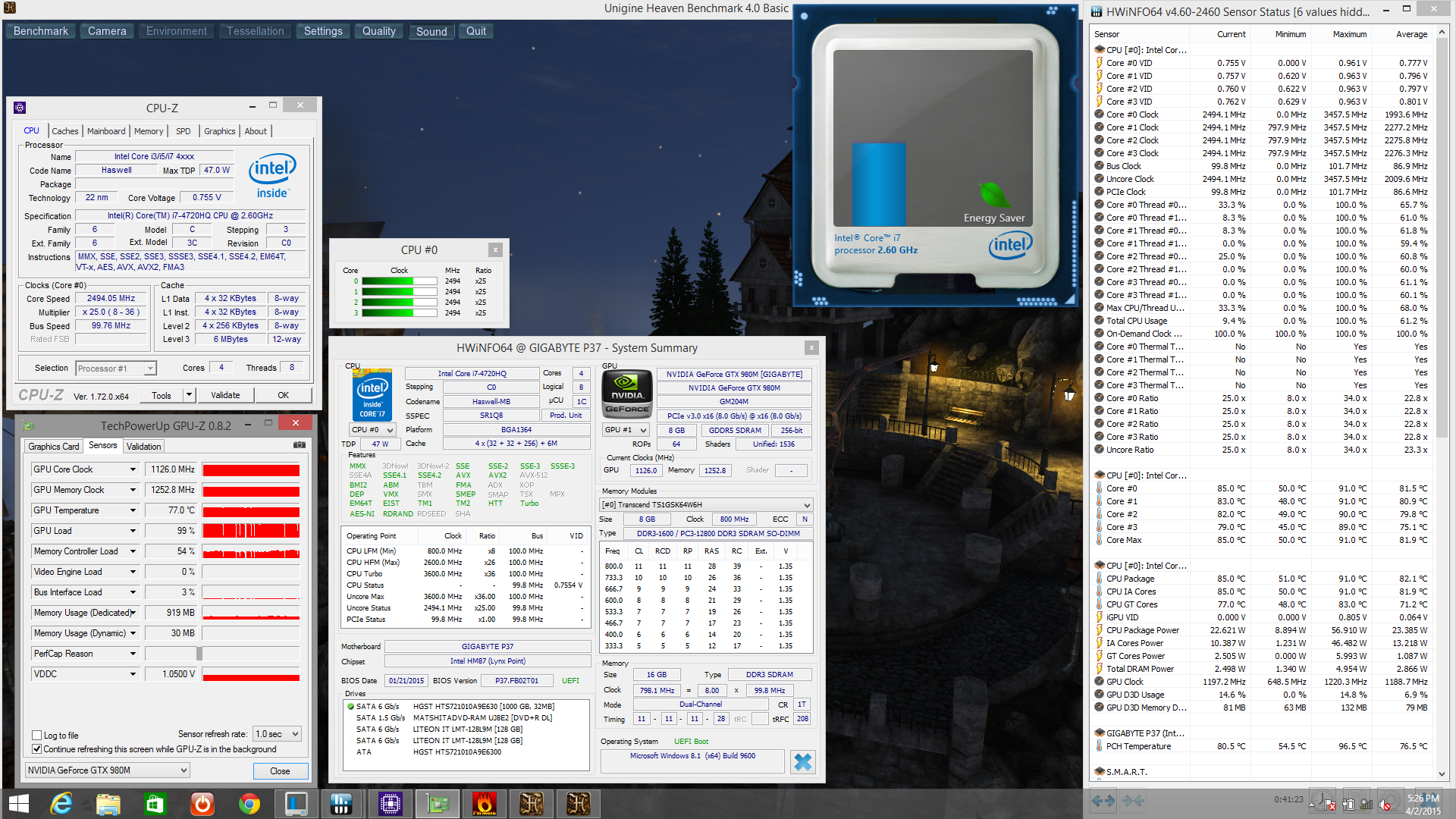Open Google Chrome from the taskbar
Viewport: 1456px width, 819px height.
coord(249,803)
